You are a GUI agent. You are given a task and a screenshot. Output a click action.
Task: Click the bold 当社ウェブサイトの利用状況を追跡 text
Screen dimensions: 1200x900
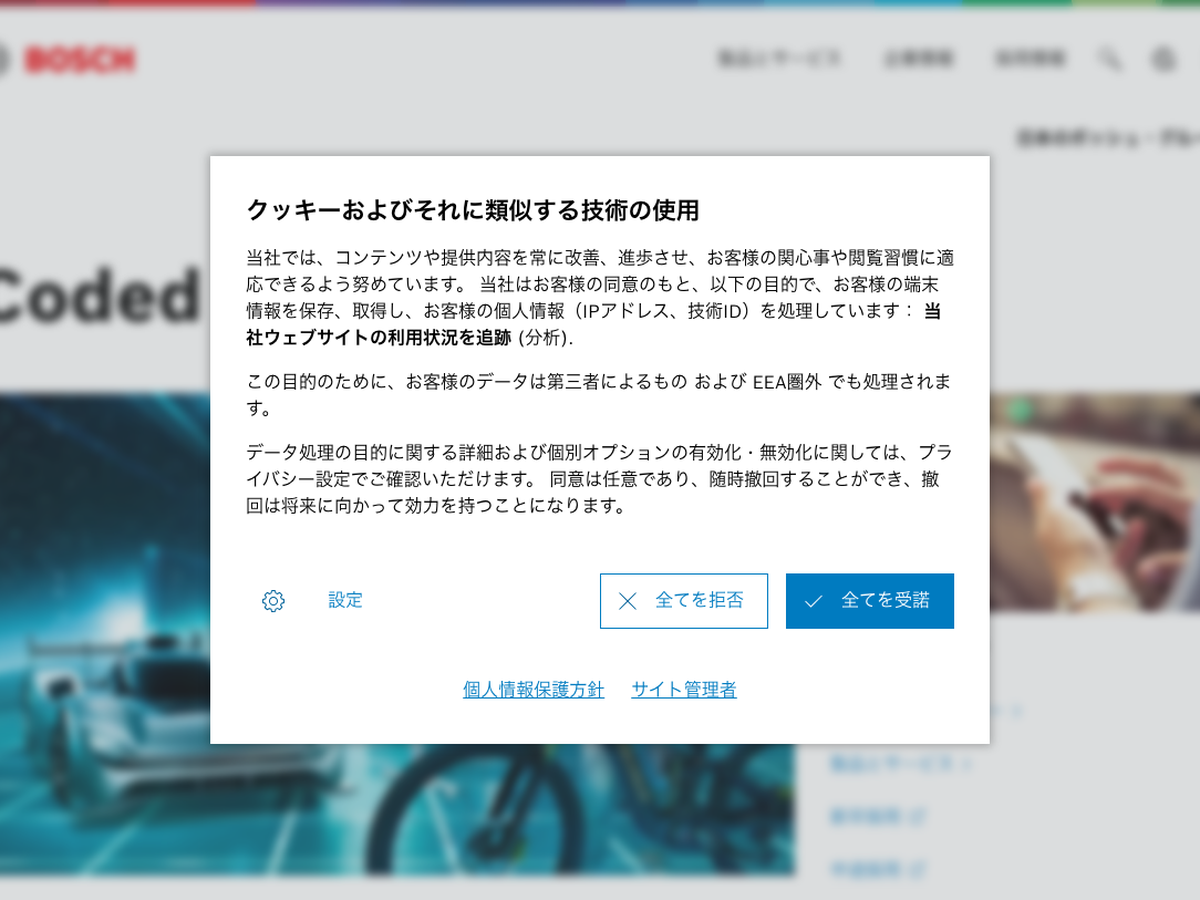point(380,338)
